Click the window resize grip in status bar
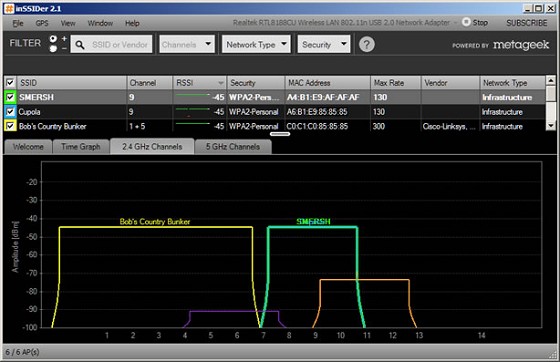This screenshot has width=560, height=362. 552,354
